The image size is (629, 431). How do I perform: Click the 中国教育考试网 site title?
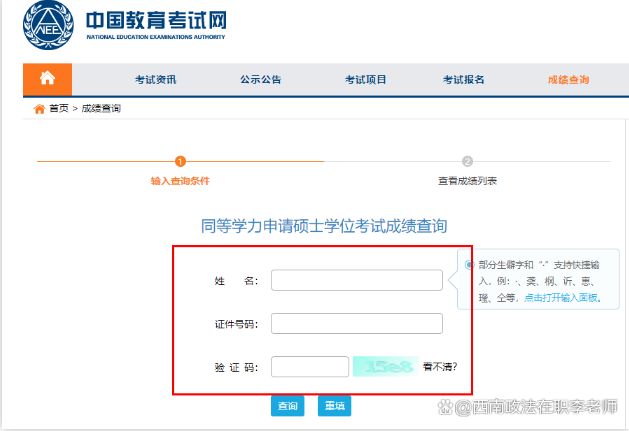pyautogui.click(x=156, y=20)
